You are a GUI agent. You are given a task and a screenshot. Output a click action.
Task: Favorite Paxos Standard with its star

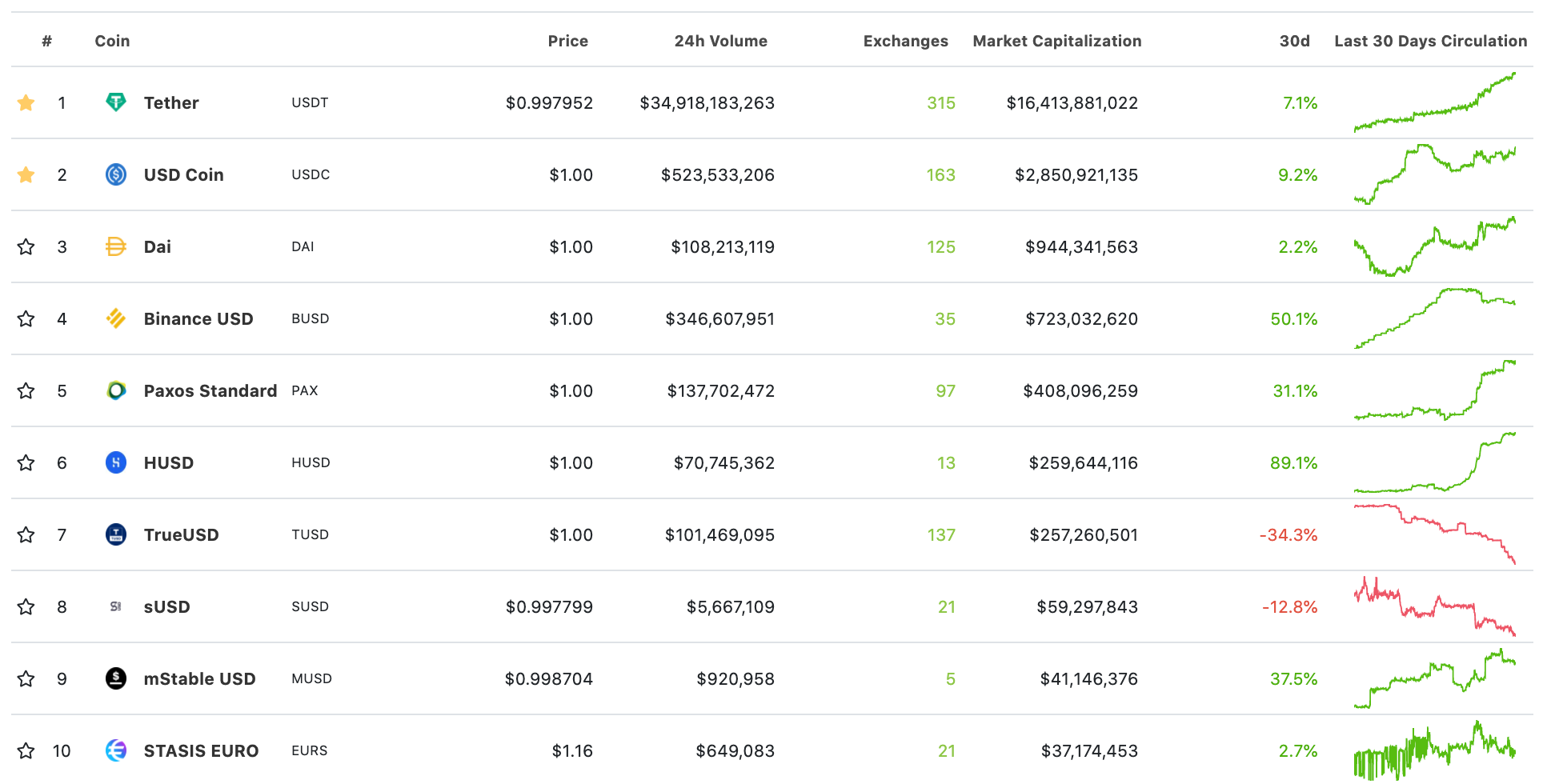[x=26, y=390]
